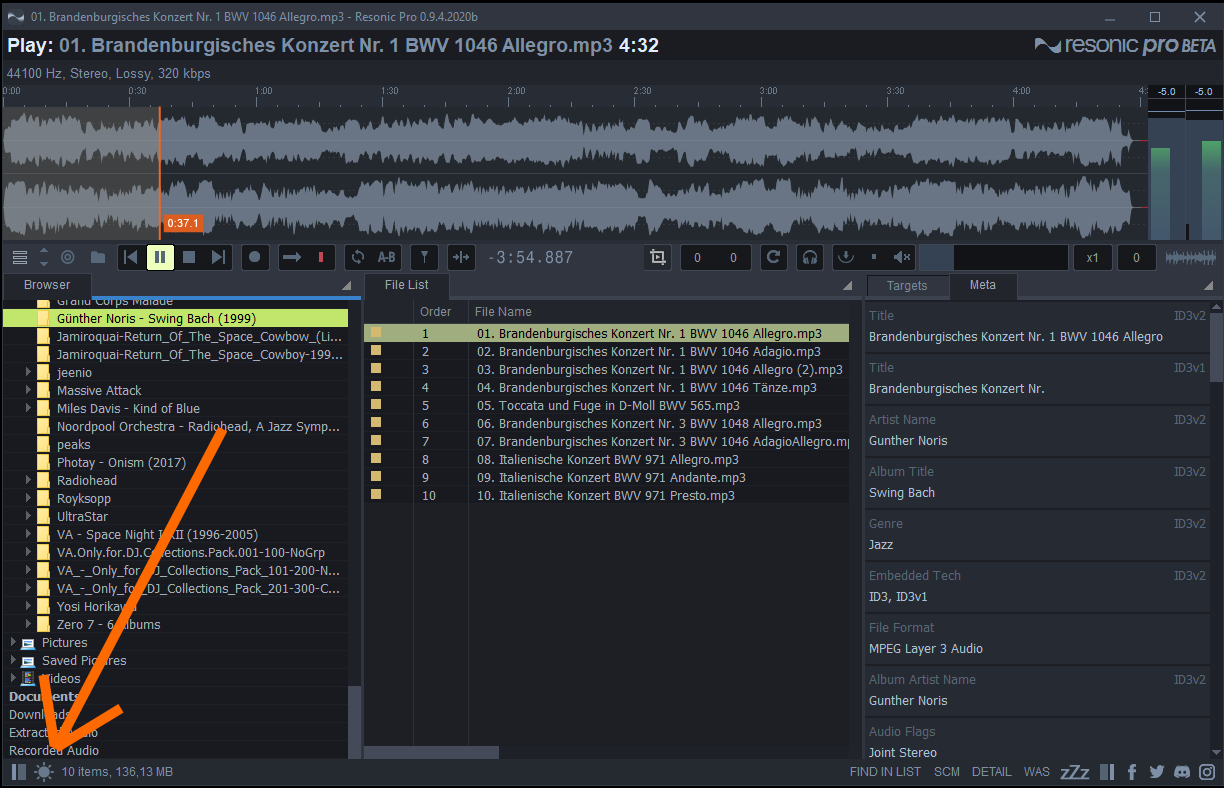Click the crop selection icon
This screenshot has width=1224, height=788.
click(657, 257)
